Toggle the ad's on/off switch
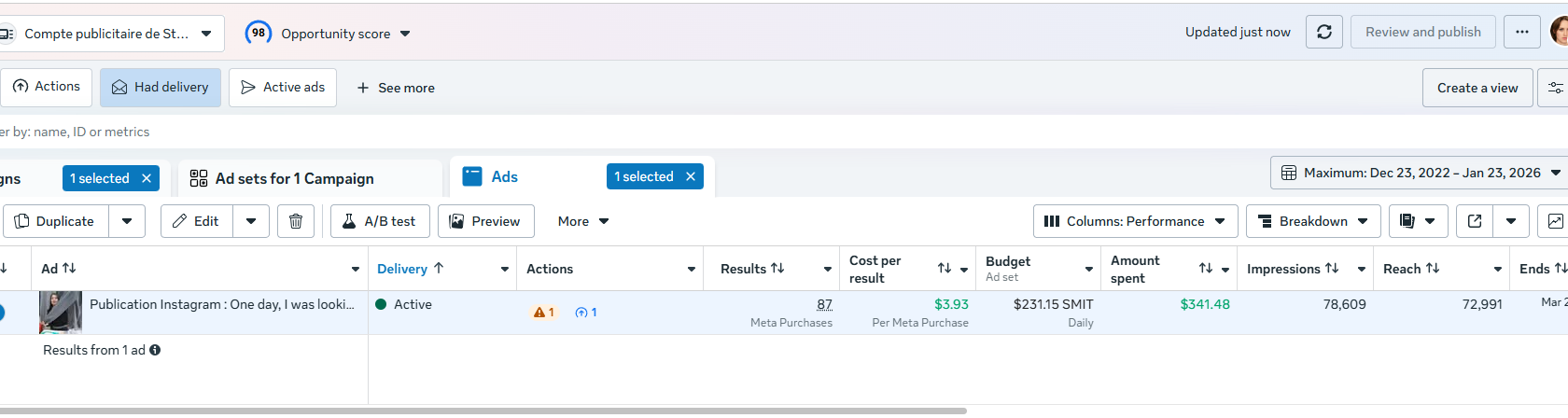This screenshot has width=1568, height=418. coord(1,313)
